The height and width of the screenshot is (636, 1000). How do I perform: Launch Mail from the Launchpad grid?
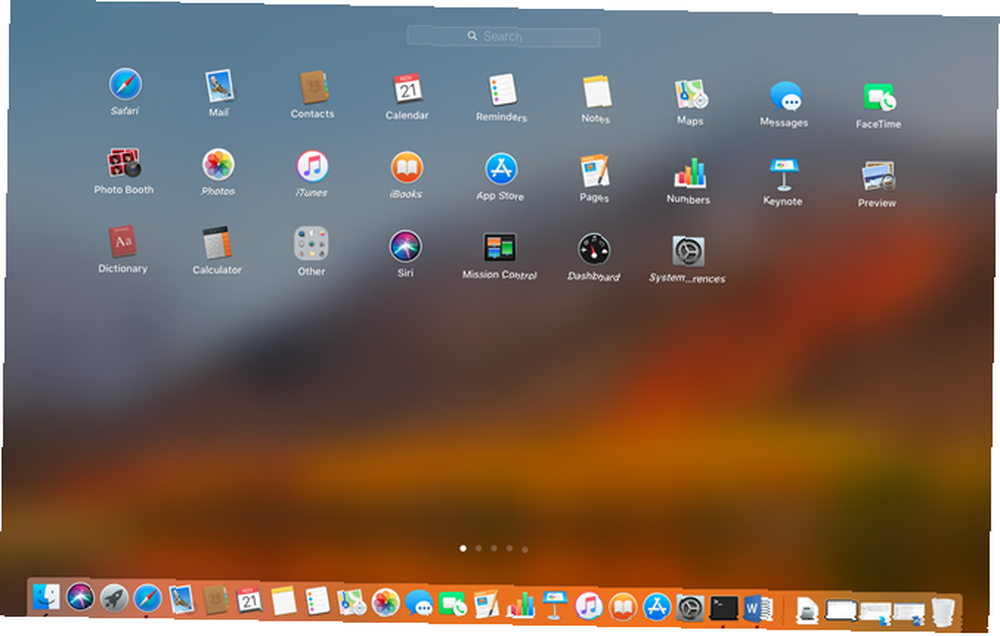[x=219, y=86]
